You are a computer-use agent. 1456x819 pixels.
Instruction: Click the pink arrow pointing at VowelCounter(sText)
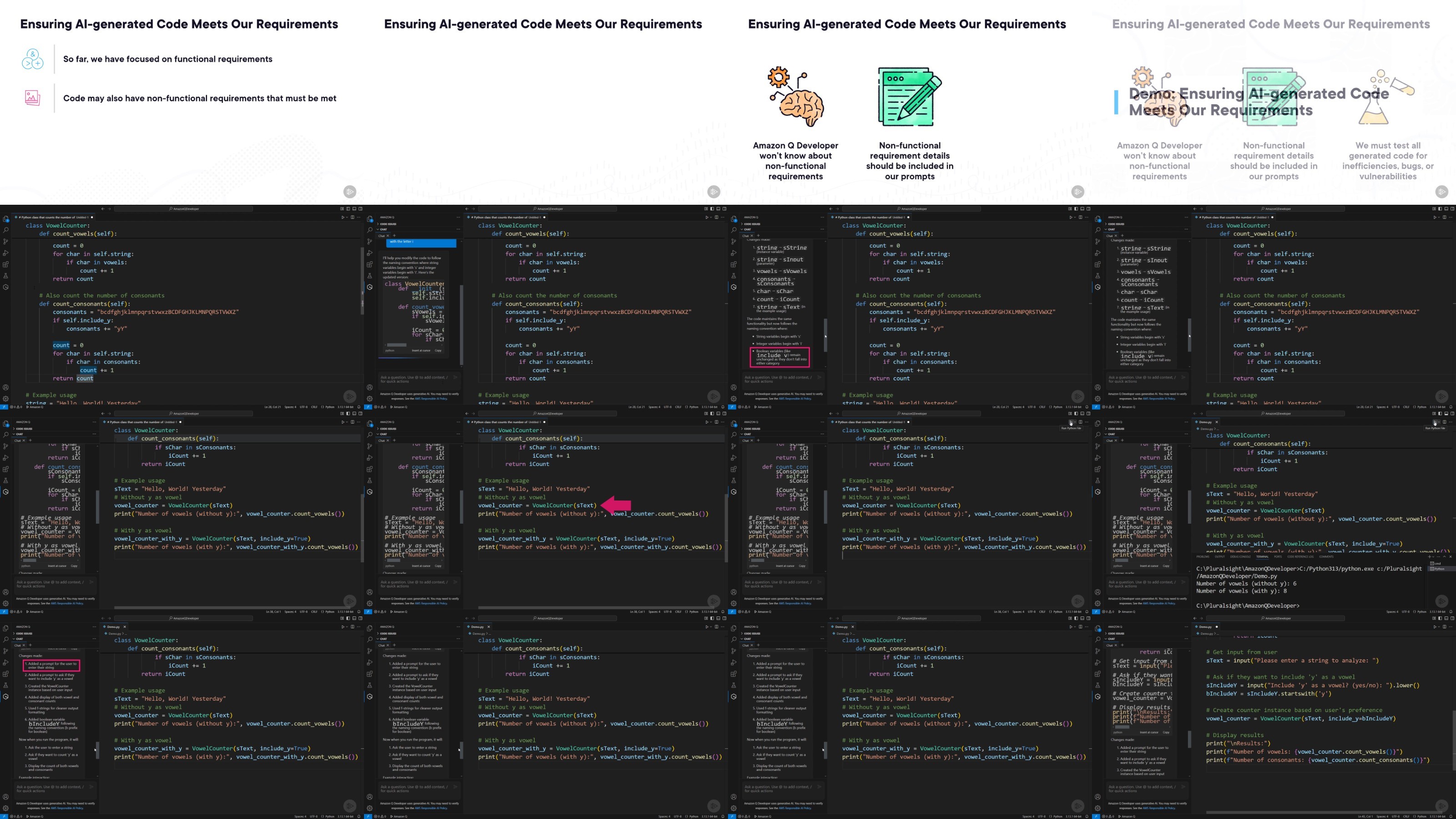click(616, 505)
